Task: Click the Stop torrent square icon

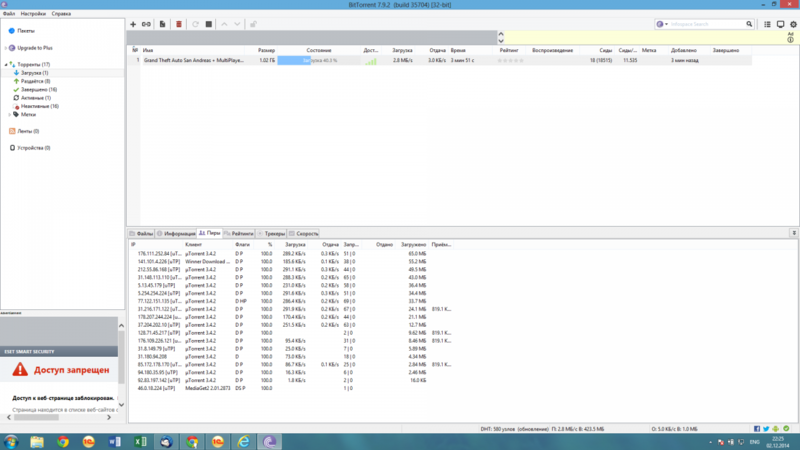Action: pos(209,23)
